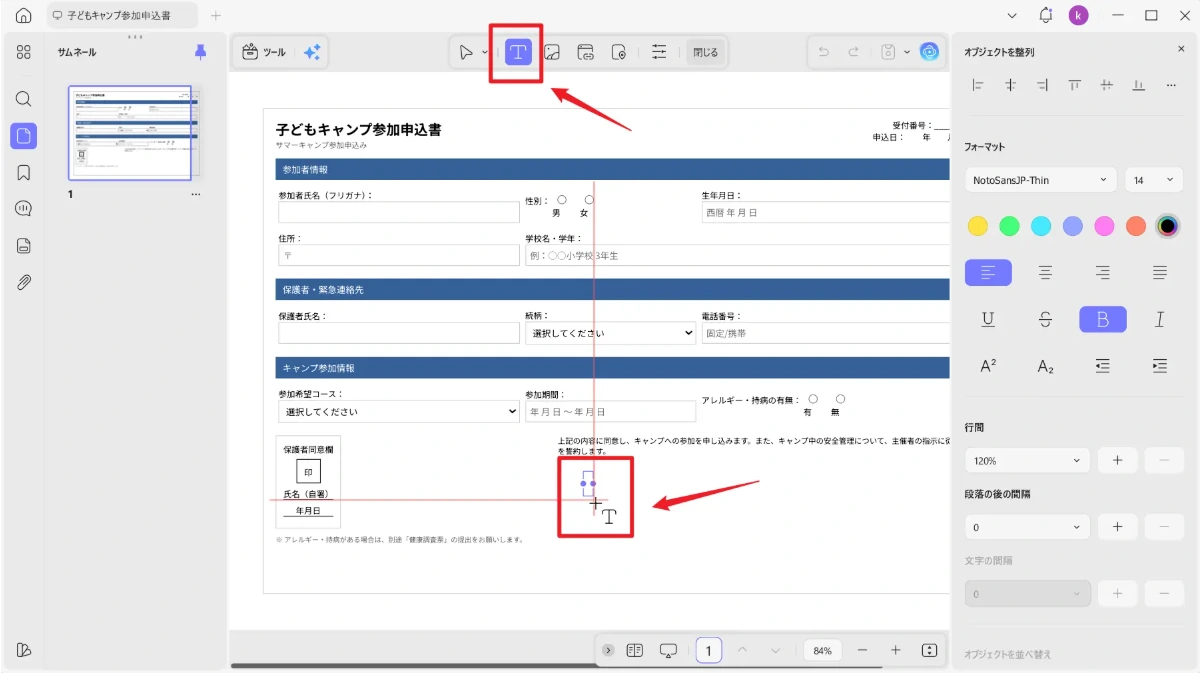The width and height of the screenshot is (1200, 673).
Task: Select page 1 thumbnail
Action: tap(130, 133)
